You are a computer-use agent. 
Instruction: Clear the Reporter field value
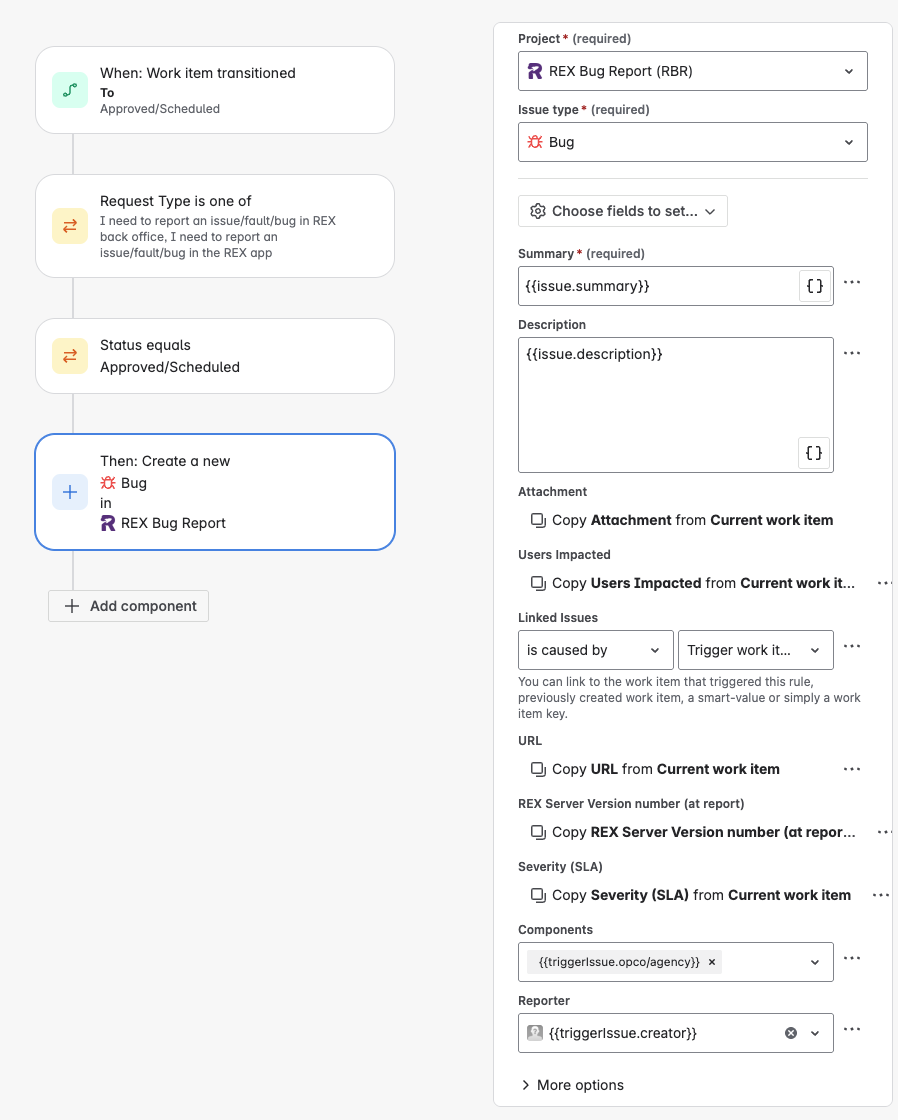pyautogui.click(x=791, y=1033)
